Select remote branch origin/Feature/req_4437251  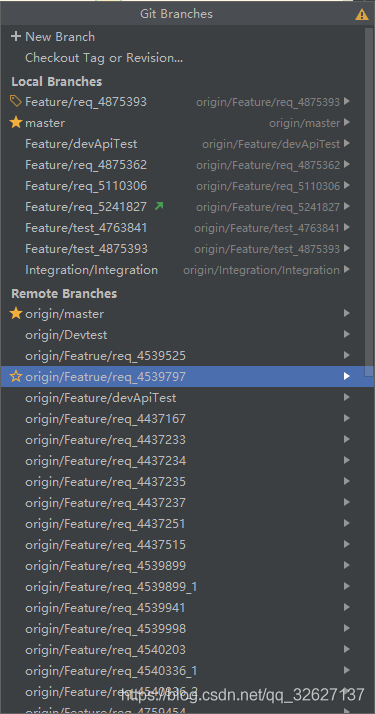[x=106, y=524]
